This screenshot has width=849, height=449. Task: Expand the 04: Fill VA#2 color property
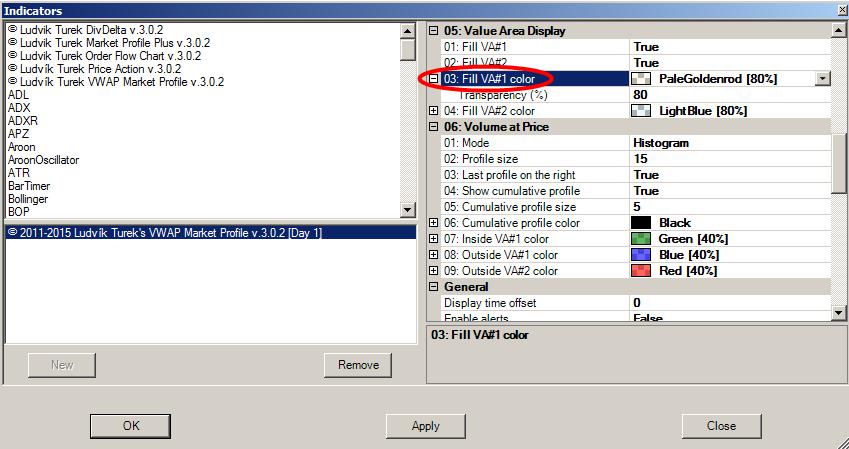coord(433,111)
